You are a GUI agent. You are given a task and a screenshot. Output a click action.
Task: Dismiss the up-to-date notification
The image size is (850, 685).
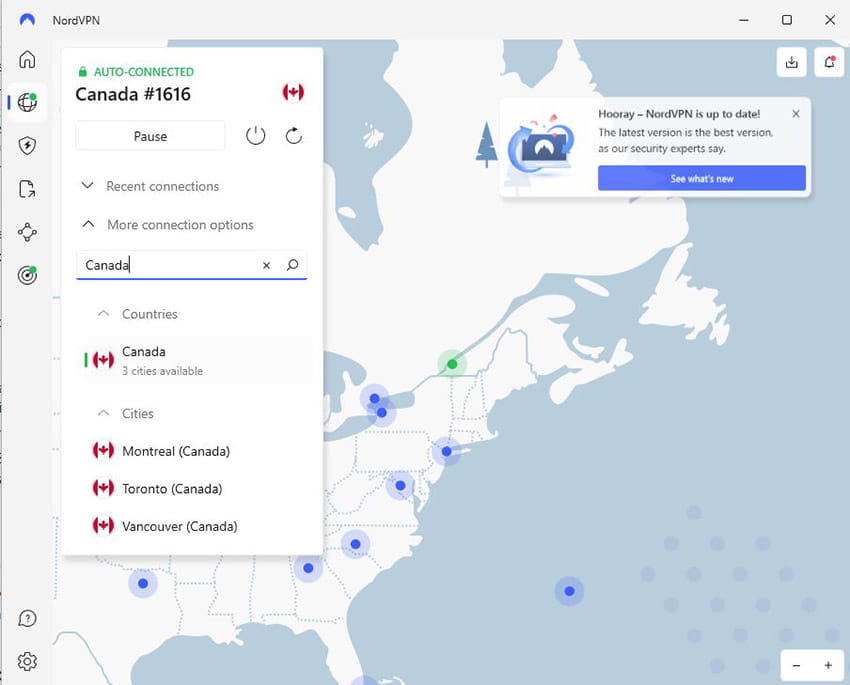point(795,114)
